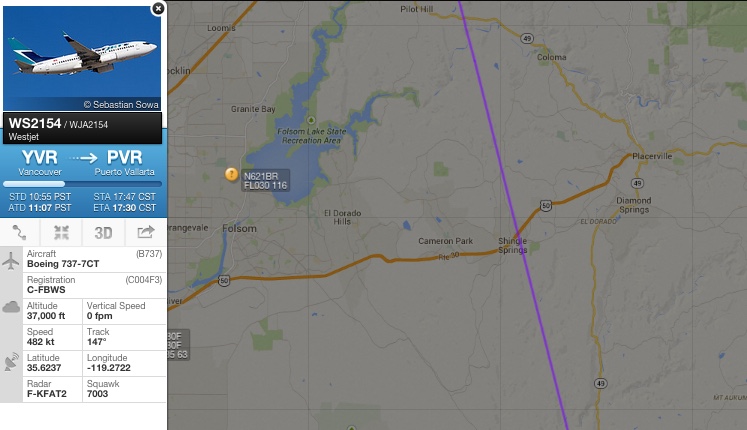The height and width of the screenshot is (430, 747).
Task: Click the PVR Puerto Vallarta destination airport
Action: pyautogui.click(x=124, y=162)
